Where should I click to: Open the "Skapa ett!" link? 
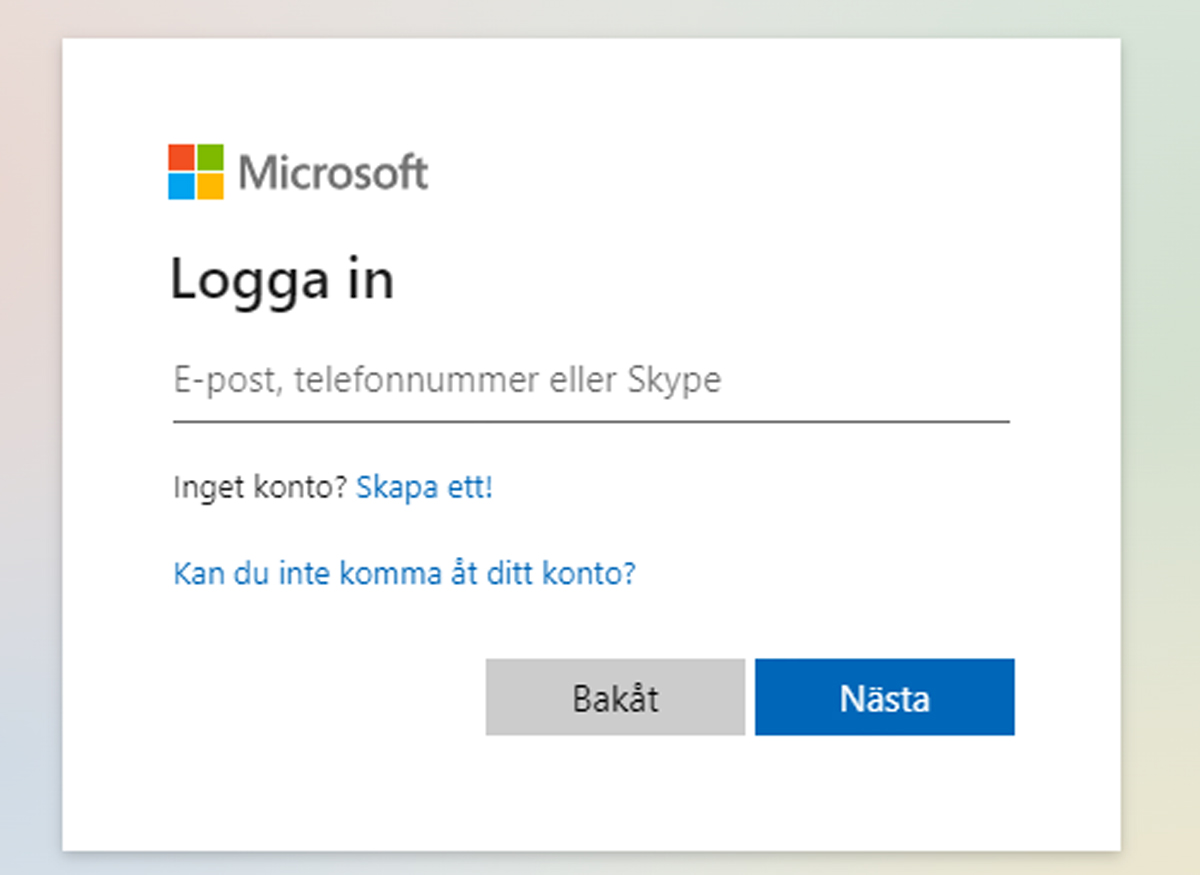click(x=425, y=488)
